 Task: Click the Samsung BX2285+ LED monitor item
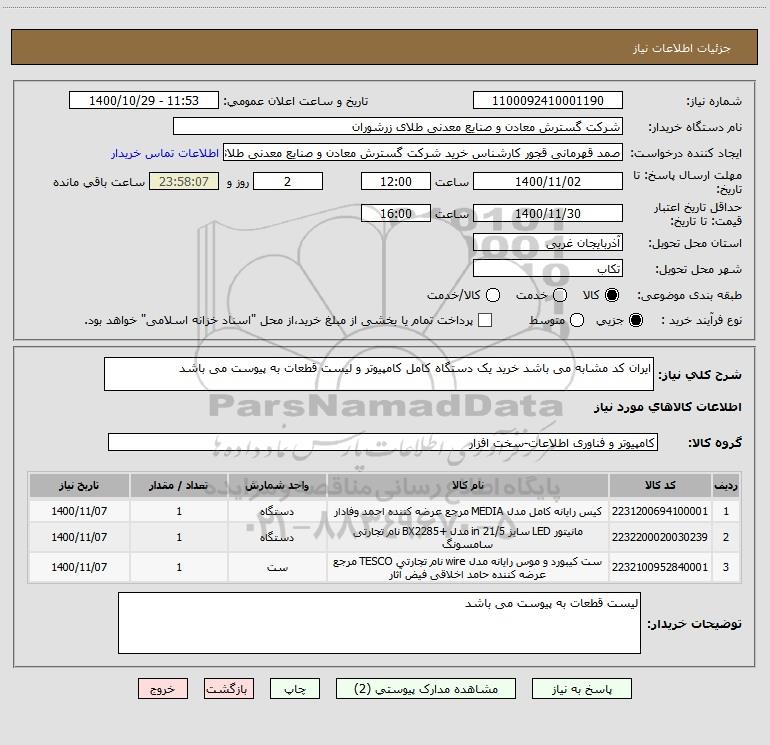(468, 537)
